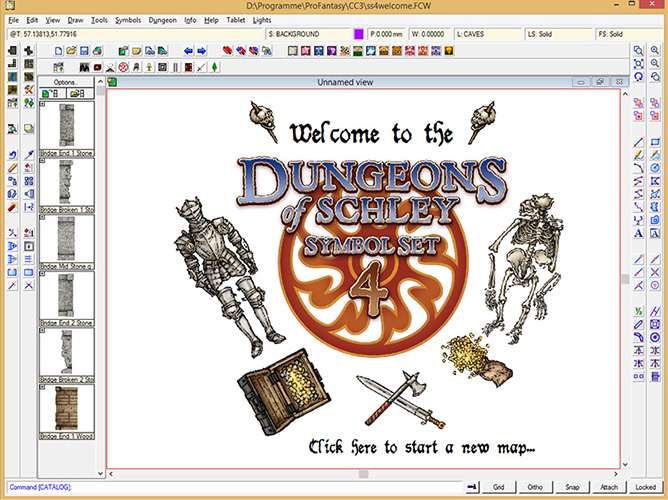Screen dimensions: 668x500
Task: Open the L: CAVES layer selector
Action: click(488, 34)
